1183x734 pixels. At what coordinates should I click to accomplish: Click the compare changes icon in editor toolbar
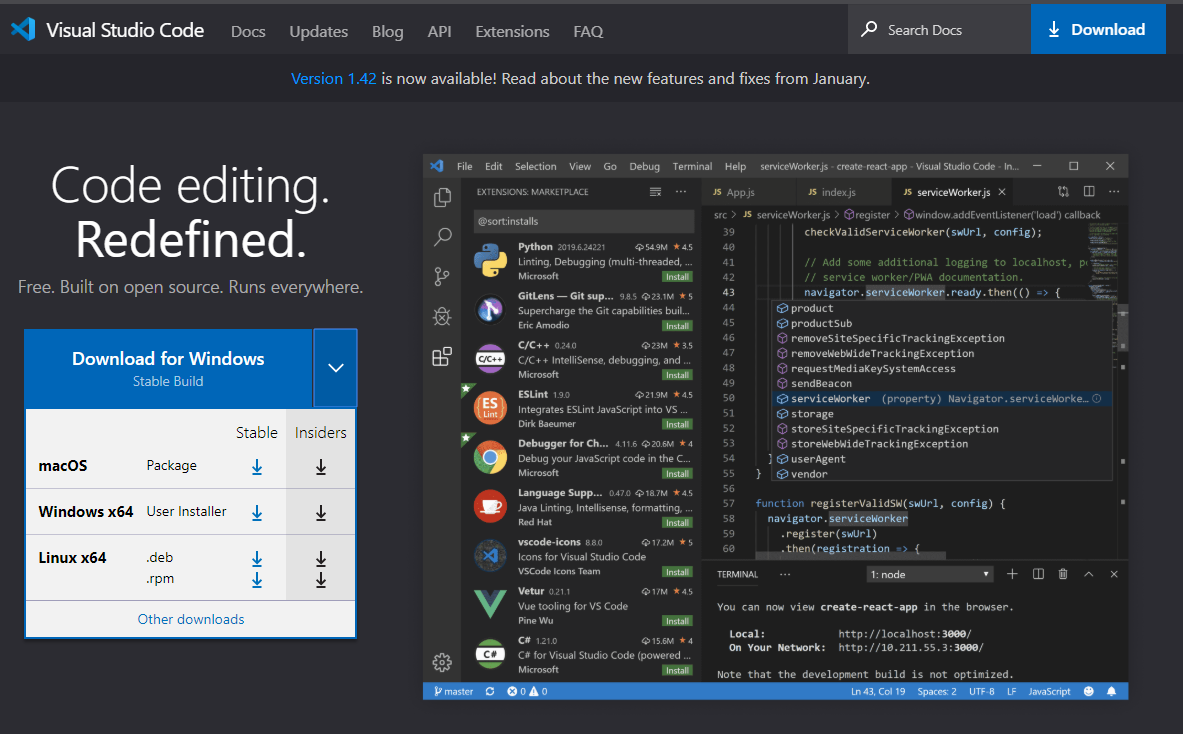click(1063, 192)
